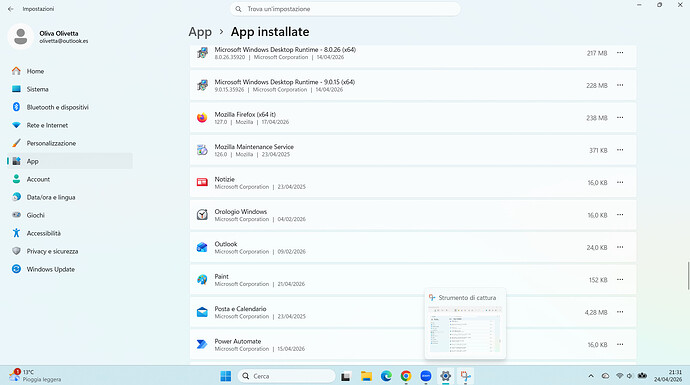
Task: Launch Google Chrome from the taskbar
Action: click(406, 376)
